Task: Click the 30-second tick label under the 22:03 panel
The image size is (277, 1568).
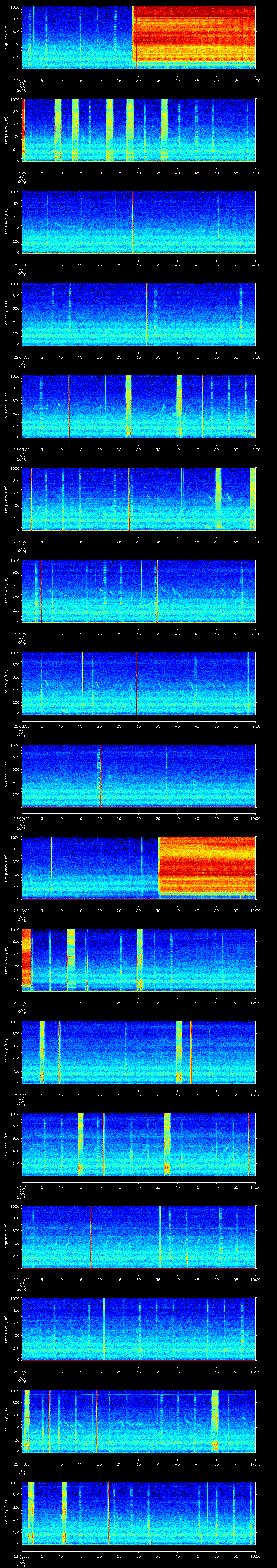Action: point(139,265)
